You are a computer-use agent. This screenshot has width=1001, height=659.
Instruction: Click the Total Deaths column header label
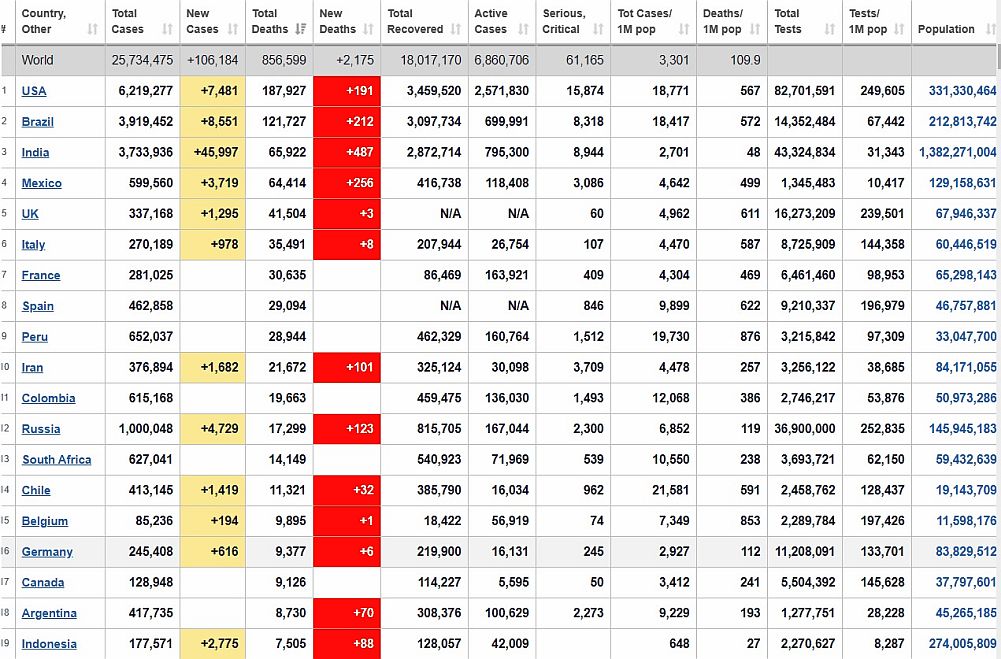click(270, 21)
